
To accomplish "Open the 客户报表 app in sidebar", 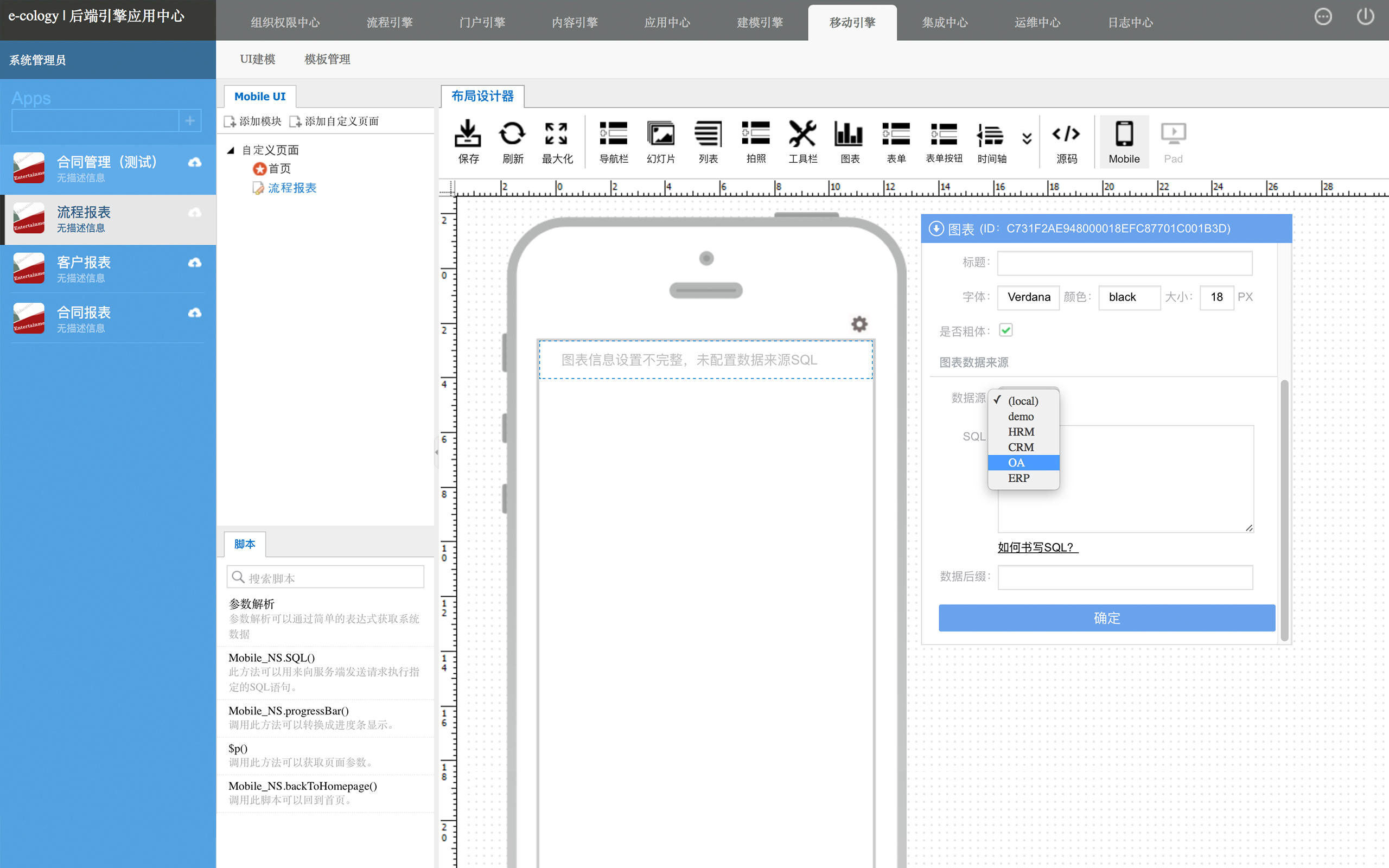I will (108, 269).
